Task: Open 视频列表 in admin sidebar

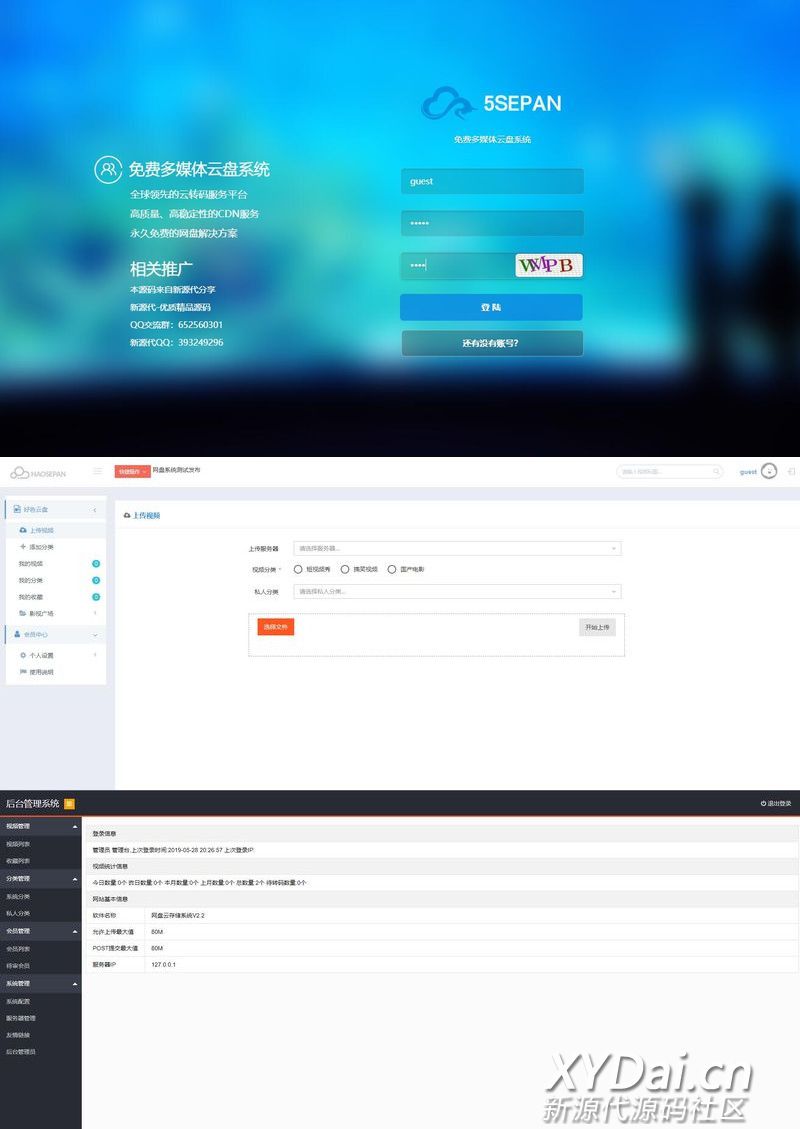Action: point(18,844)
